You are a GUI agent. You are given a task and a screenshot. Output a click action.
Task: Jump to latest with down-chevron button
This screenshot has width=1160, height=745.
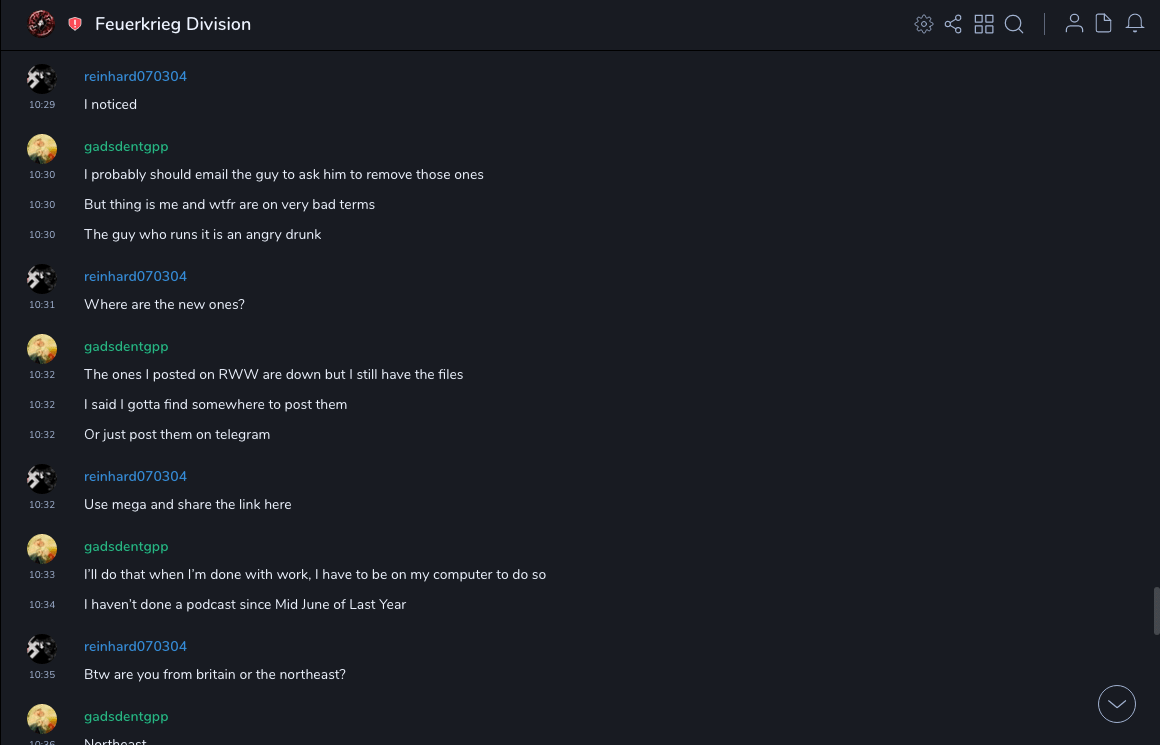click(1117, 704)
